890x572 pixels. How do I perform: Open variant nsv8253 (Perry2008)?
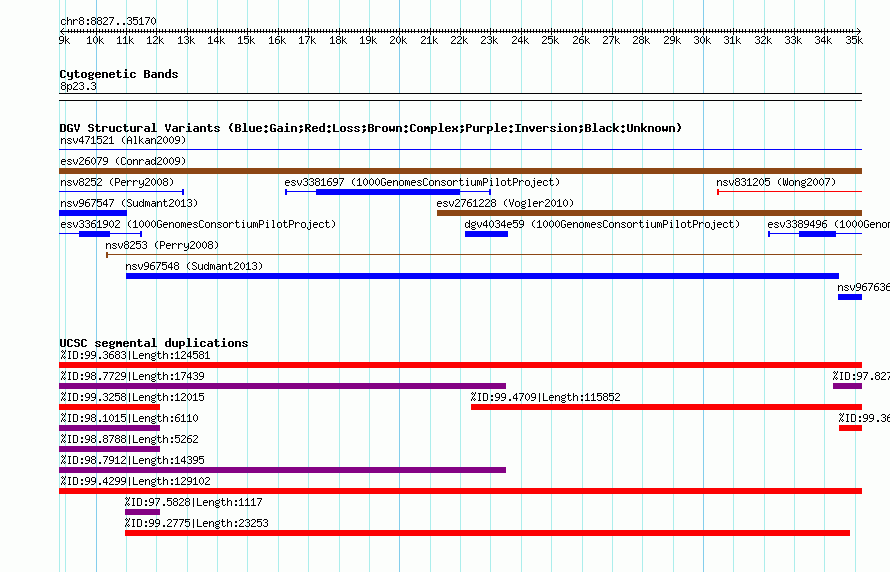(x=162, y=245)
